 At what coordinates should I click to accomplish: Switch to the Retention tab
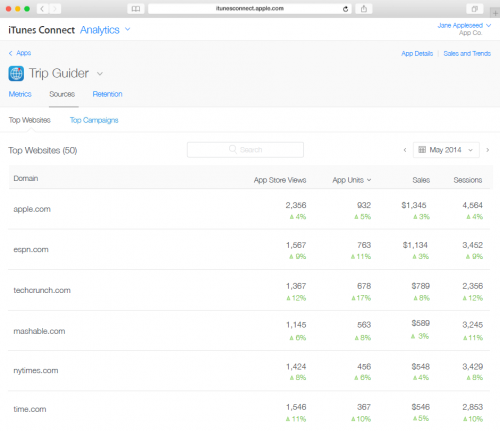(107, 94)
